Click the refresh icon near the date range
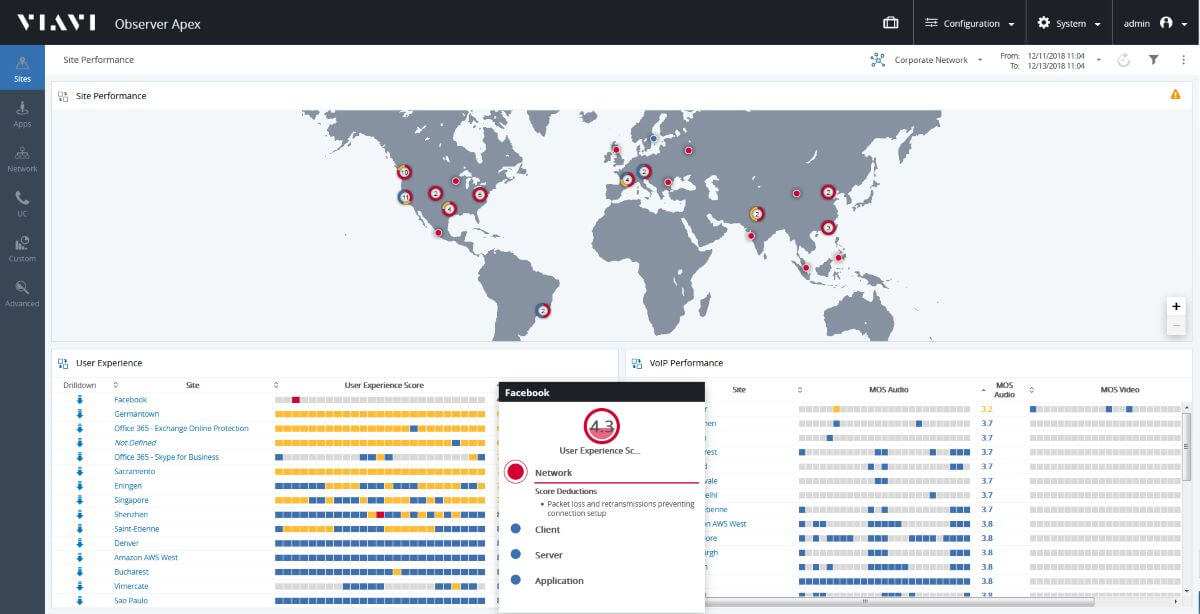Image resolution: width=1200 pixels, height=614 pixels. (1124, 60)
